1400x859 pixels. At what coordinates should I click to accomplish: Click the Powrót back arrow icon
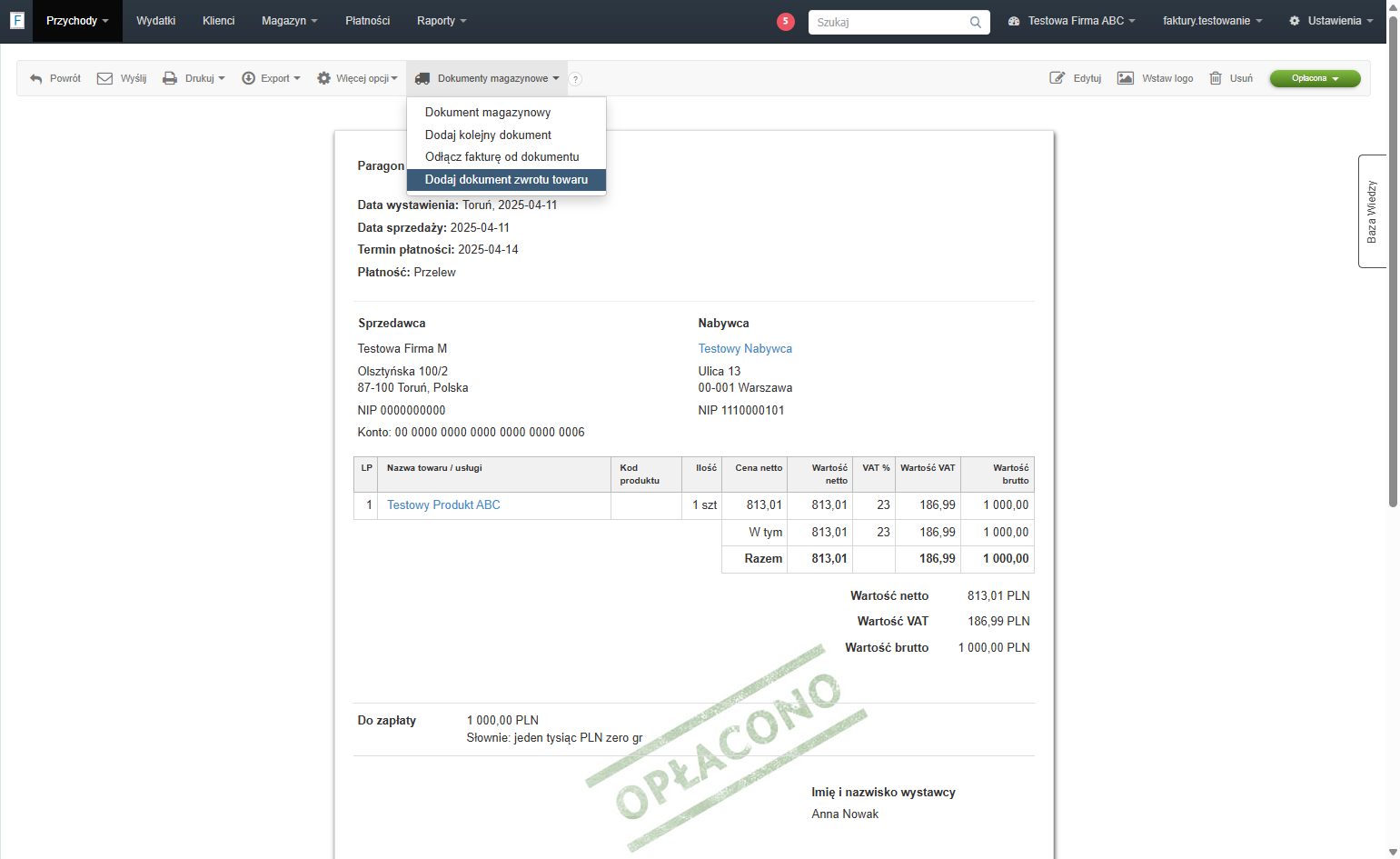(36, 79)
